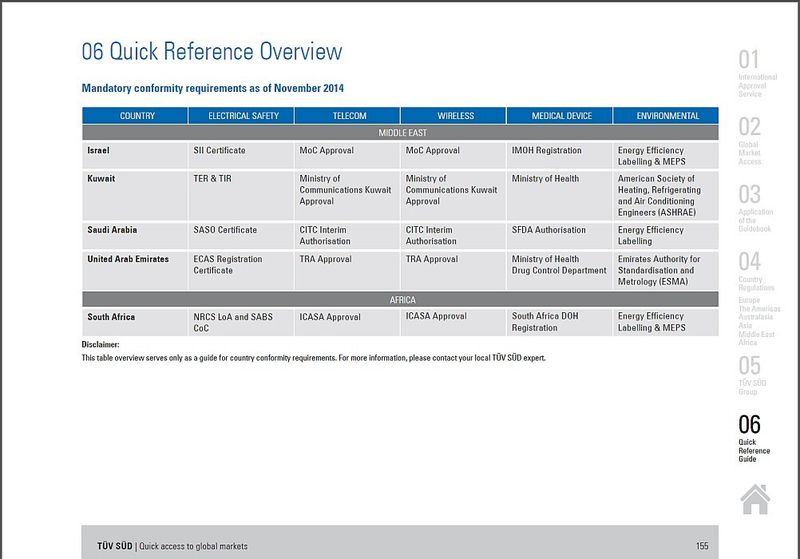Image resolution: width=800 pixels, height=559 pixels.
Task: Click the SFDA Authorisation cell
Action: 560,236
